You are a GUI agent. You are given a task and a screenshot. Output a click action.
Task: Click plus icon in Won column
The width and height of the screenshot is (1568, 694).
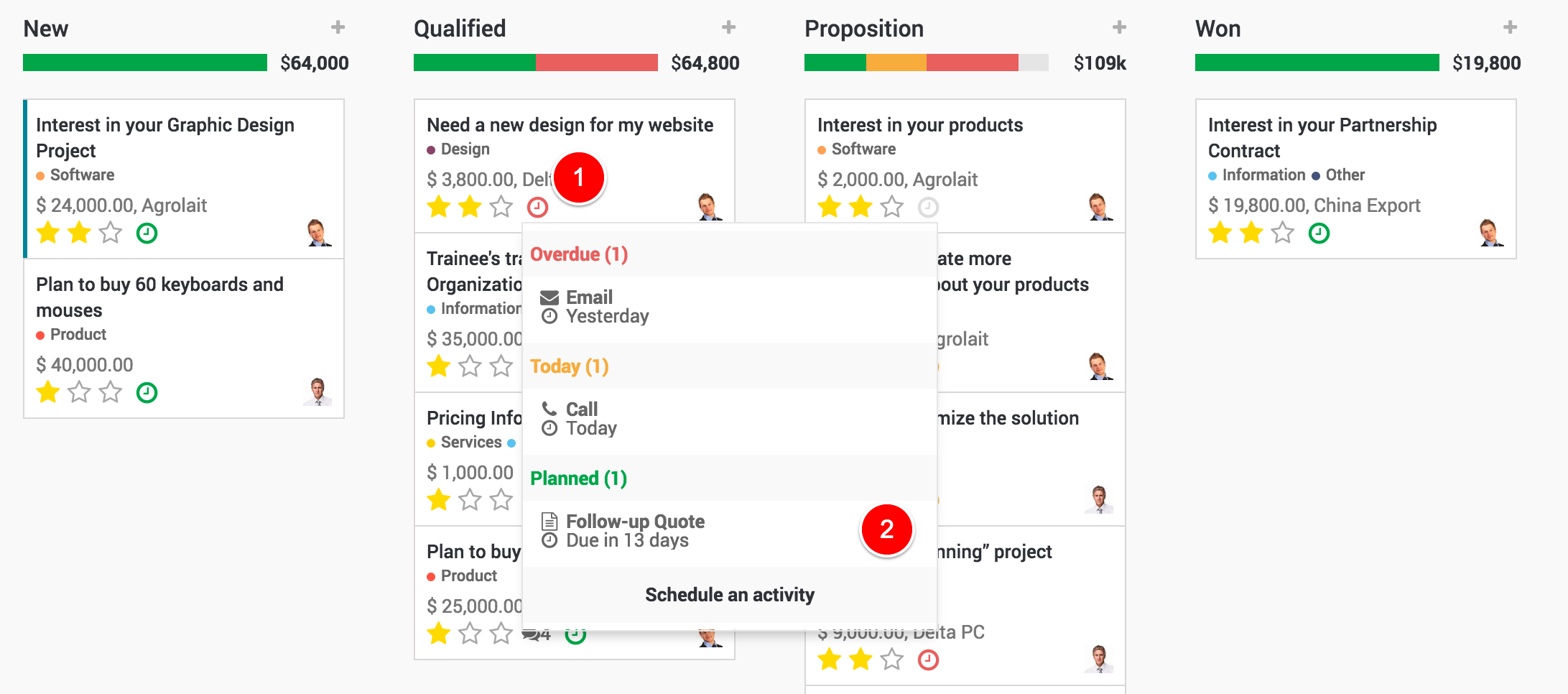(1510, 27)
